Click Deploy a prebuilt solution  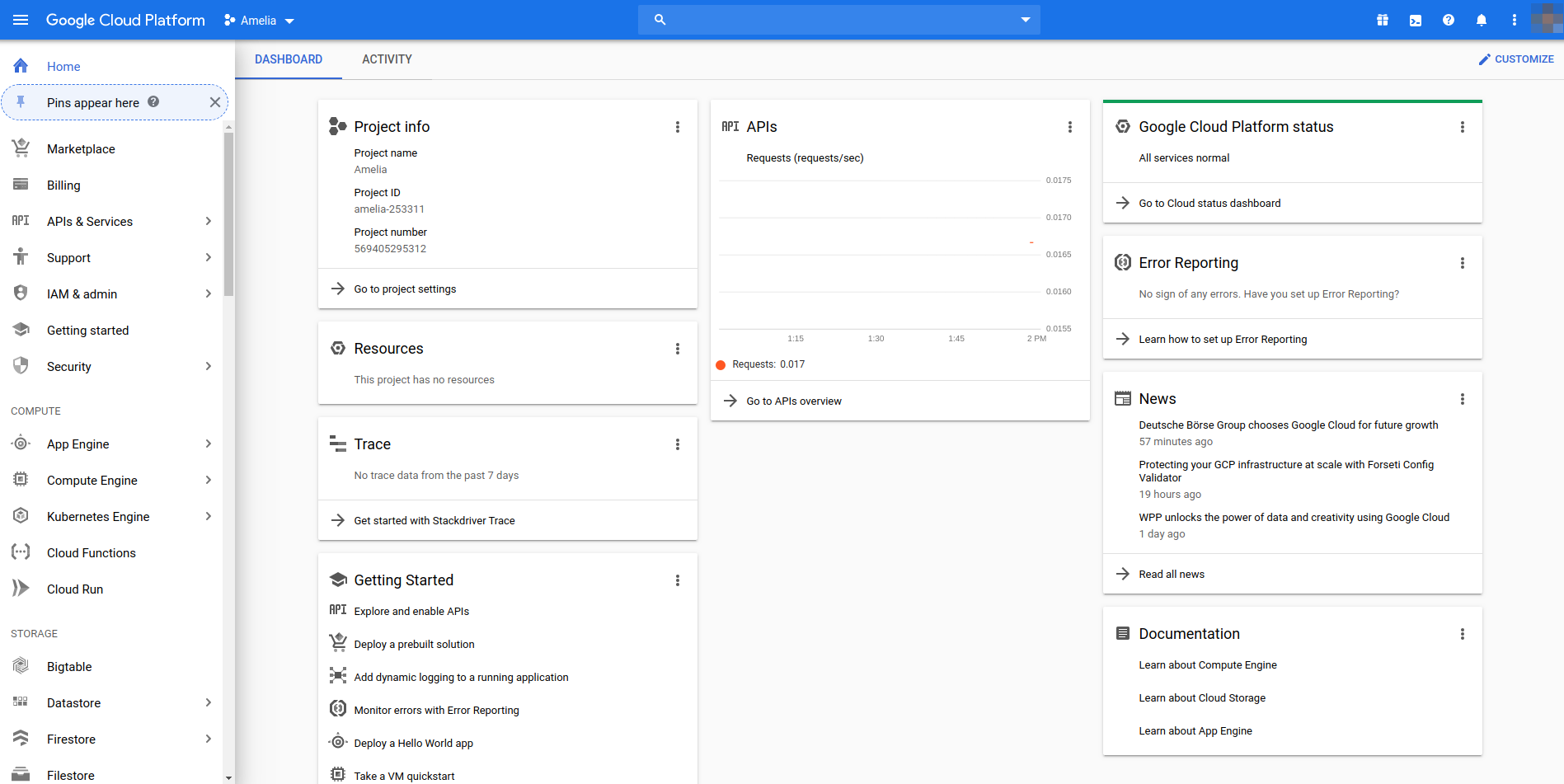tap(414, 644)
